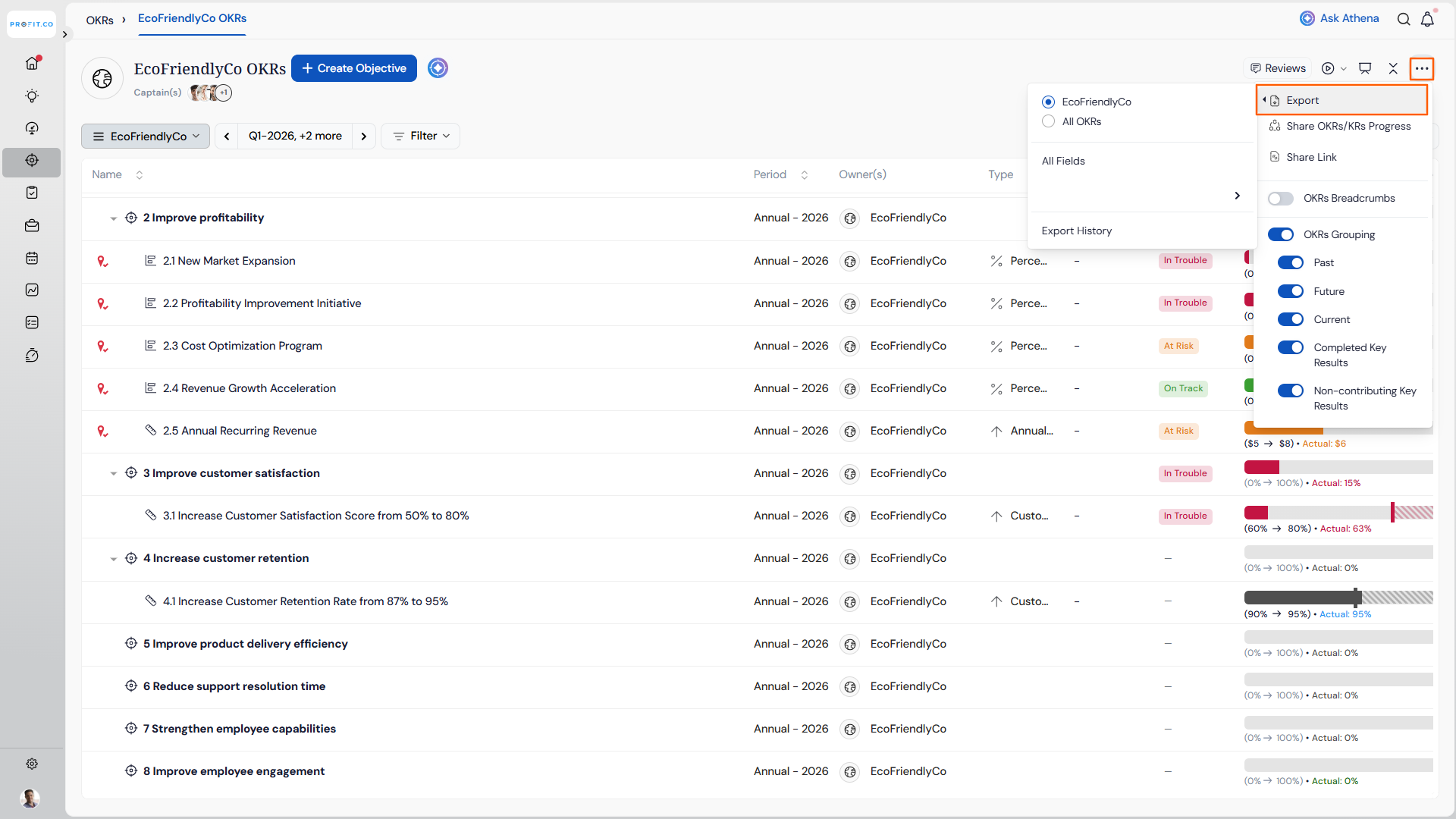The image size is (1456, 819).
Task: Toggle Non-contributing Key Results switch
Action: pyautogui.click(x=1291, y=391)
